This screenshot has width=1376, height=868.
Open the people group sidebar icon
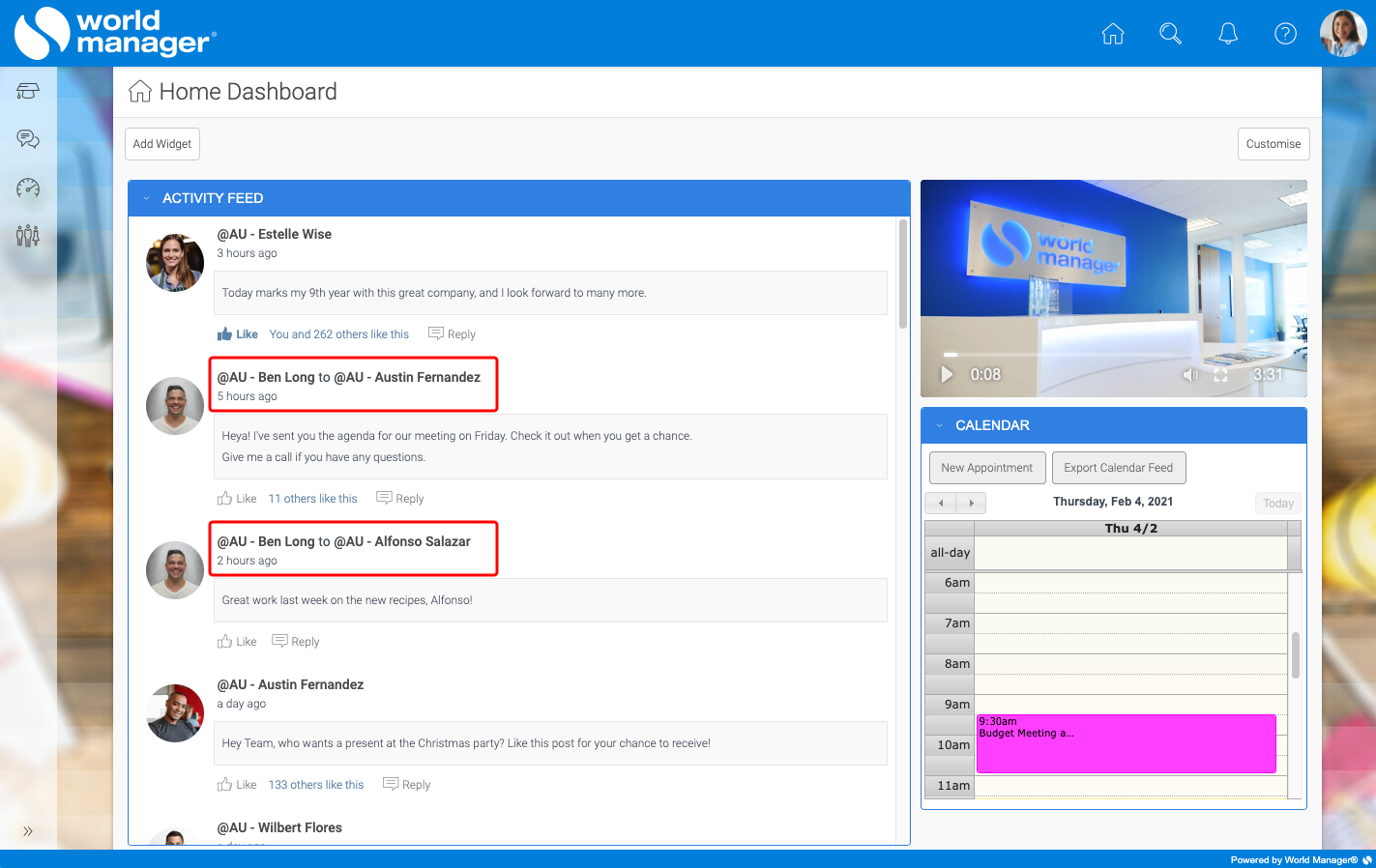(x=28, y=235)
